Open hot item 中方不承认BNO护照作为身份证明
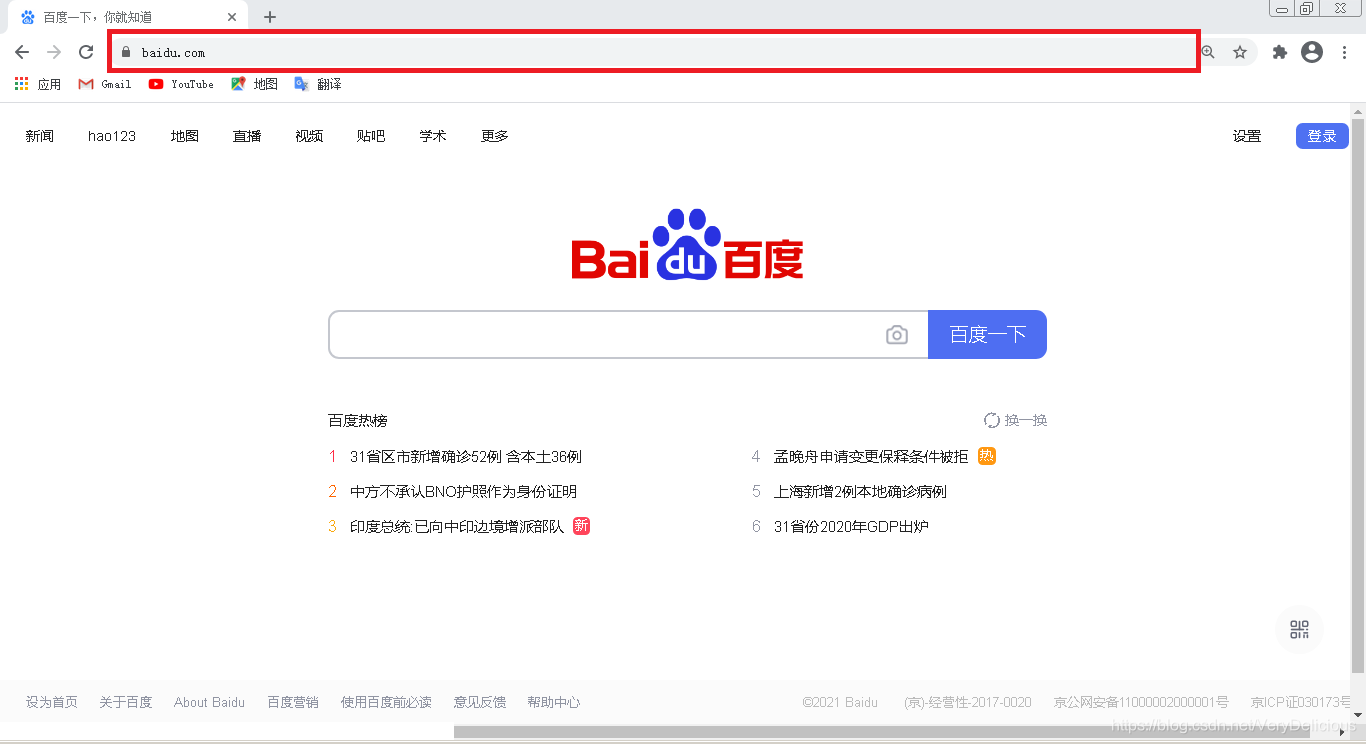This screenshot has height=744, width=1366. tap(463, 491)
